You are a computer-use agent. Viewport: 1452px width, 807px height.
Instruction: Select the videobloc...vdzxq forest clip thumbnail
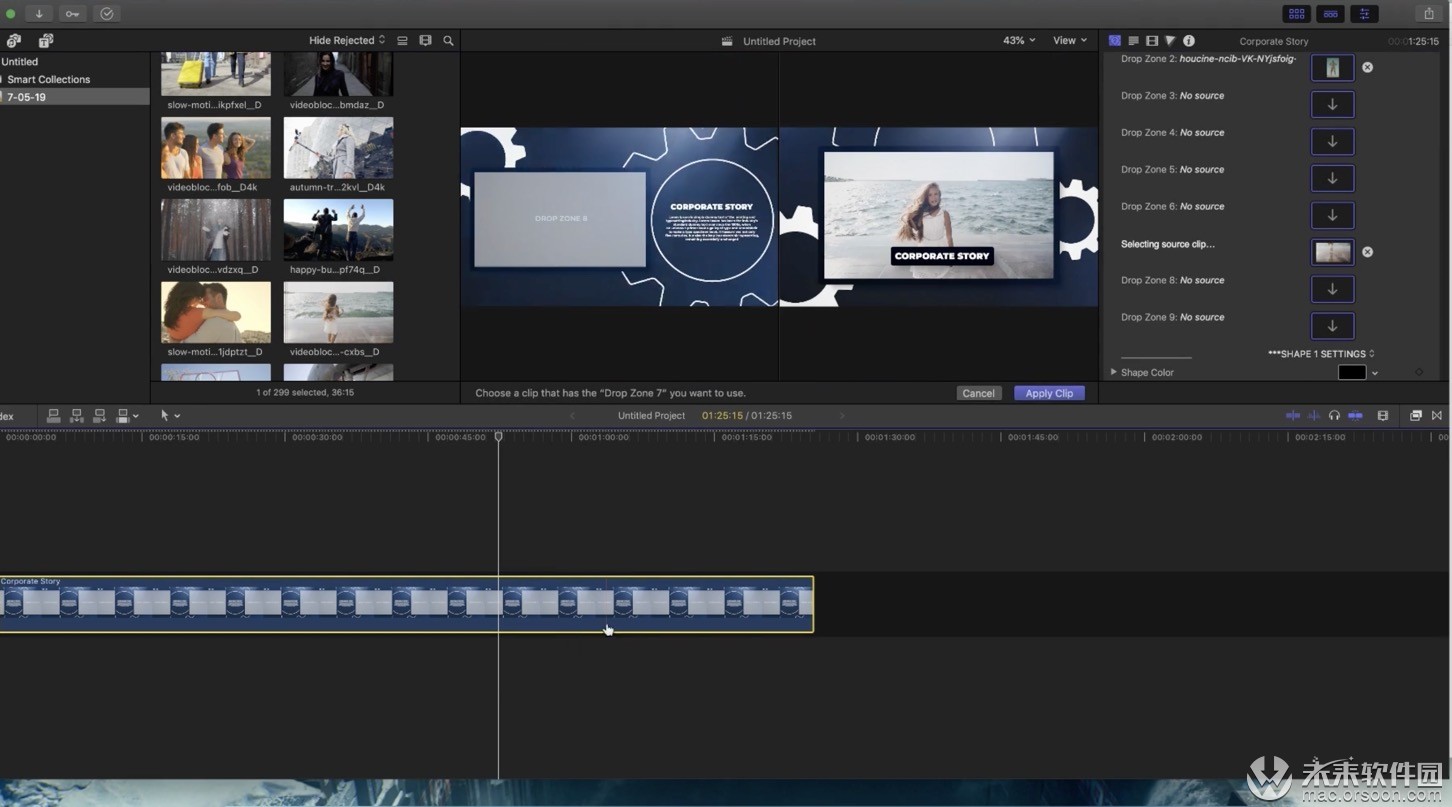[x=215, y=230]
